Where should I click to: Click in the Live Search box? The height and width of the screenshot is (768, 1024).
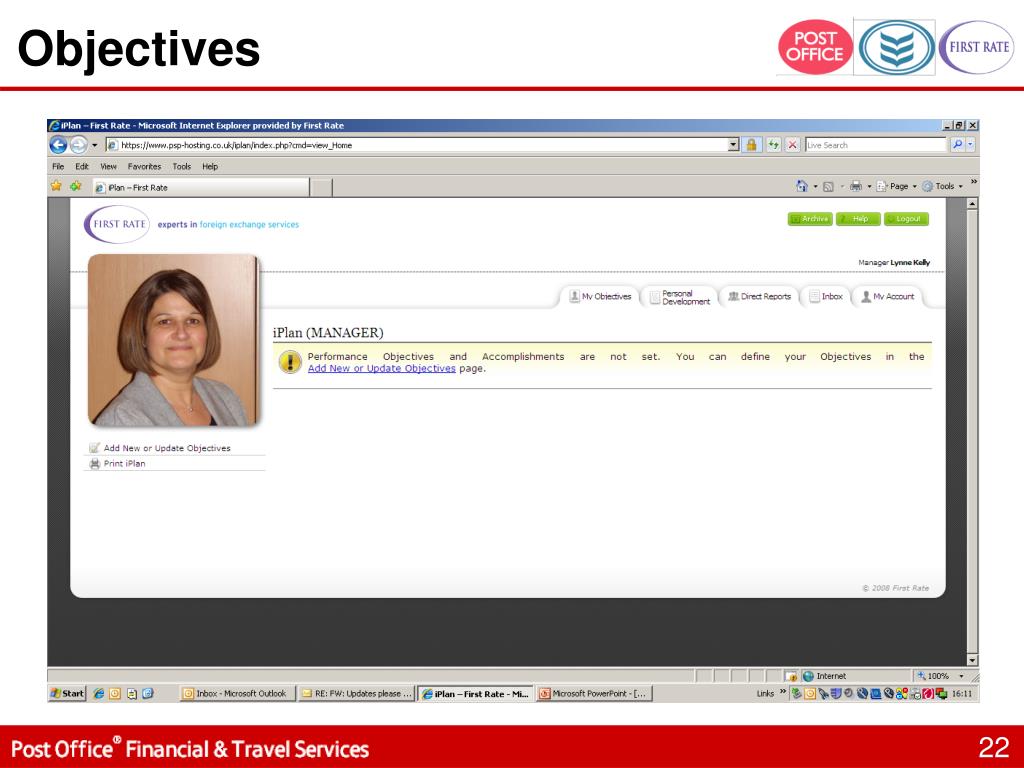(876, 145)
